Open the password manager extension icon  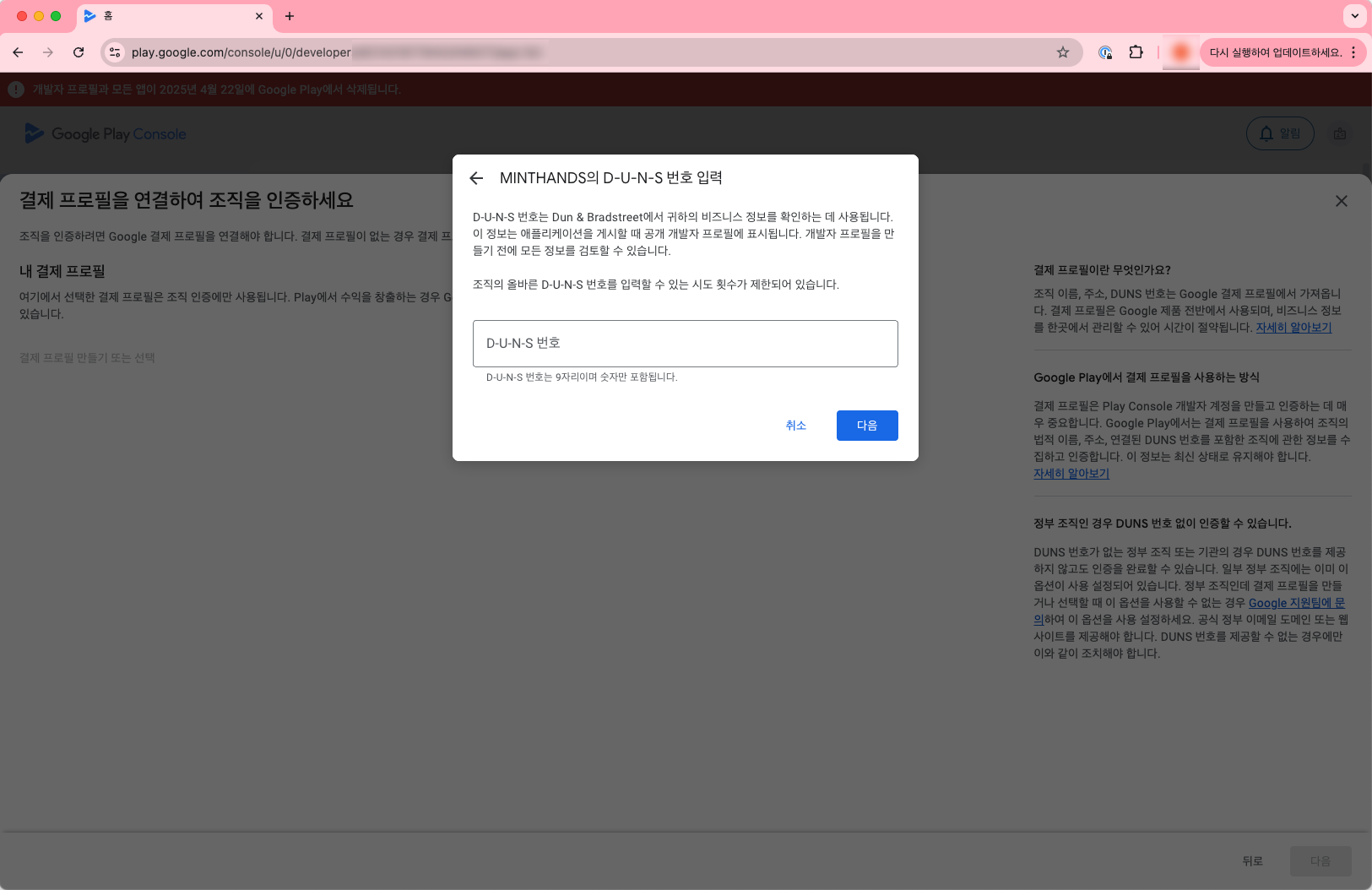[x=1105, y=52]
